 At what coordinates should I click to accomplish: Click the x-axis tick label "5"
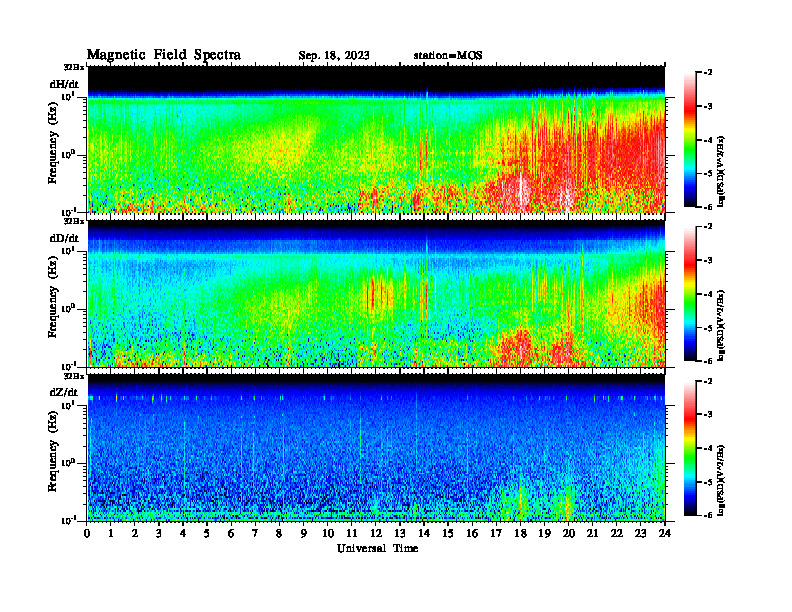click(x=208, y=533)
